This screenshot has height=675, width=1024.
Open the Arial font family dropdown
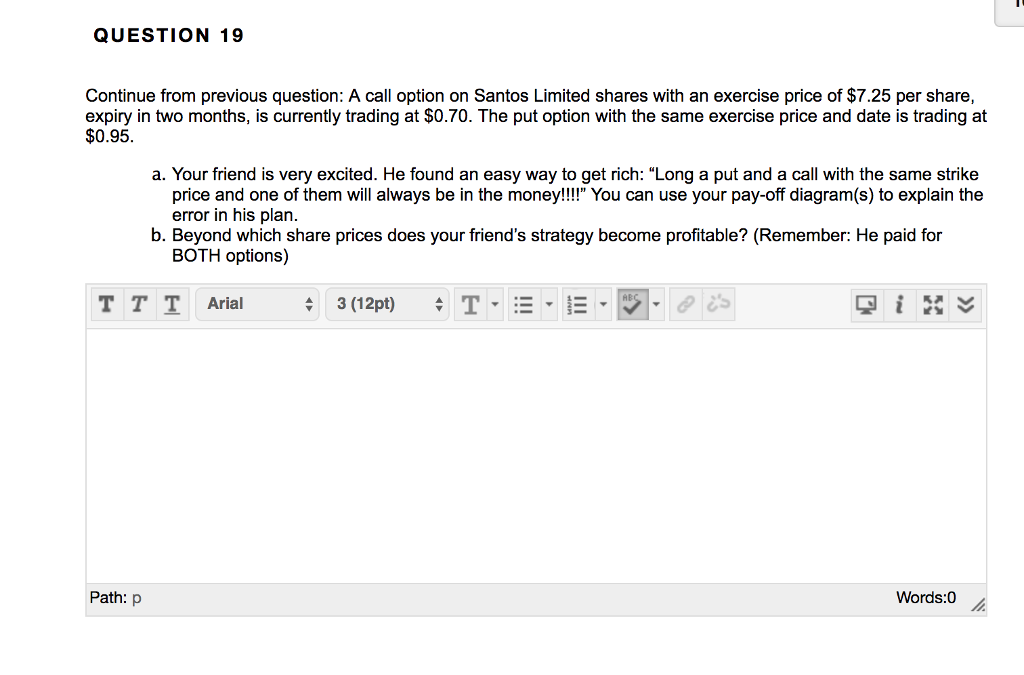click(257, 304)
